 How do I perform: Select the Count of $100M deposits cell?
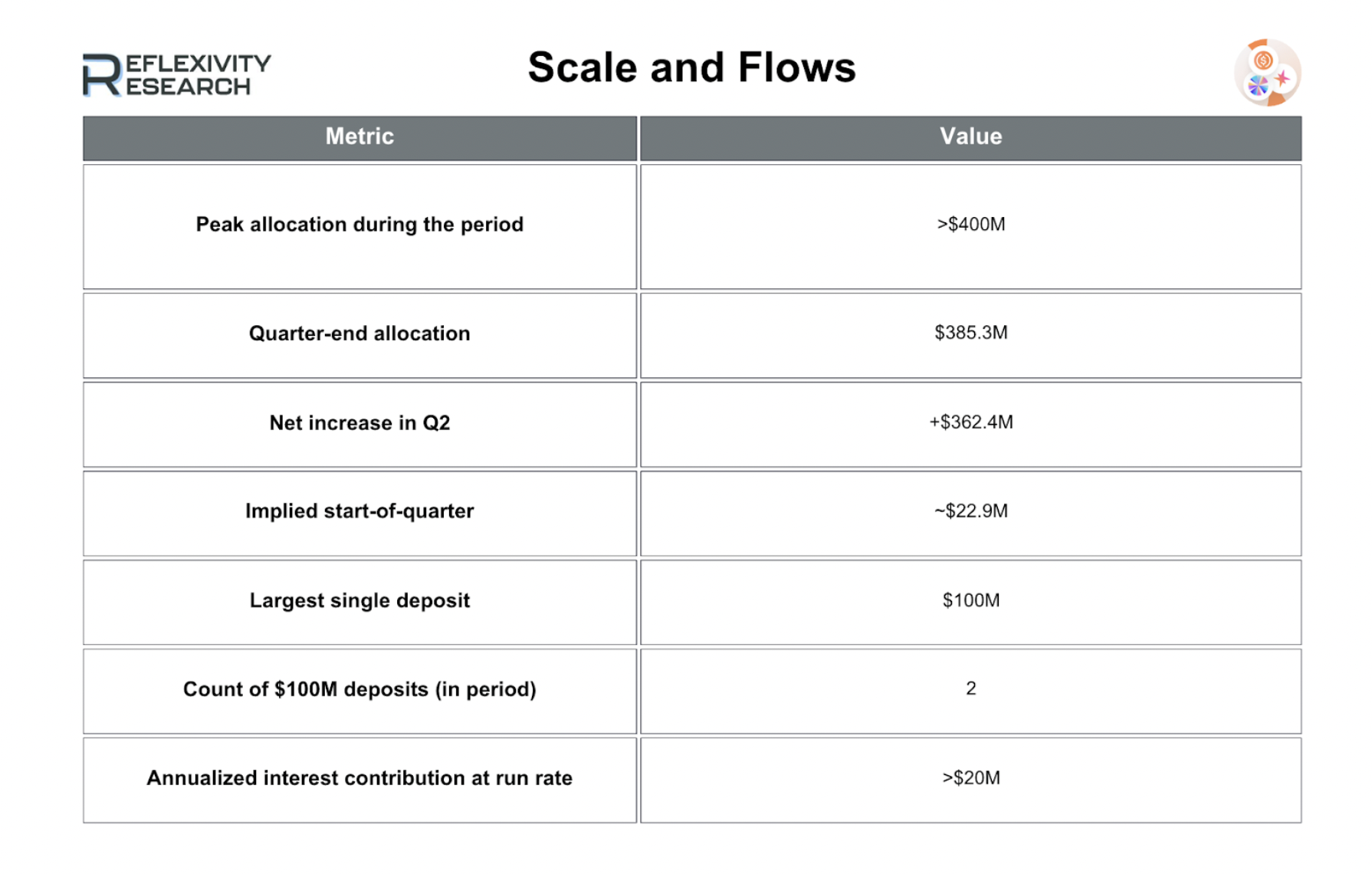[x=359, y=689]
